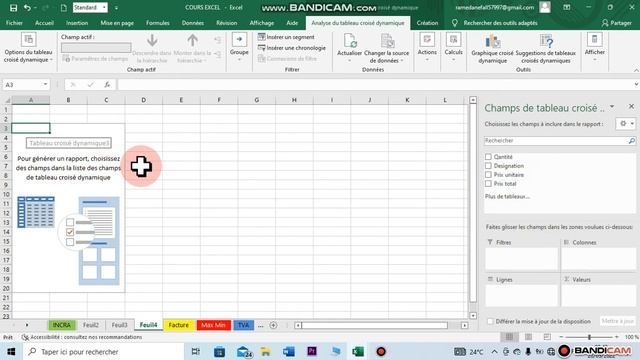
Task: Expand the formula bar chevron
Action: [636, 84]
